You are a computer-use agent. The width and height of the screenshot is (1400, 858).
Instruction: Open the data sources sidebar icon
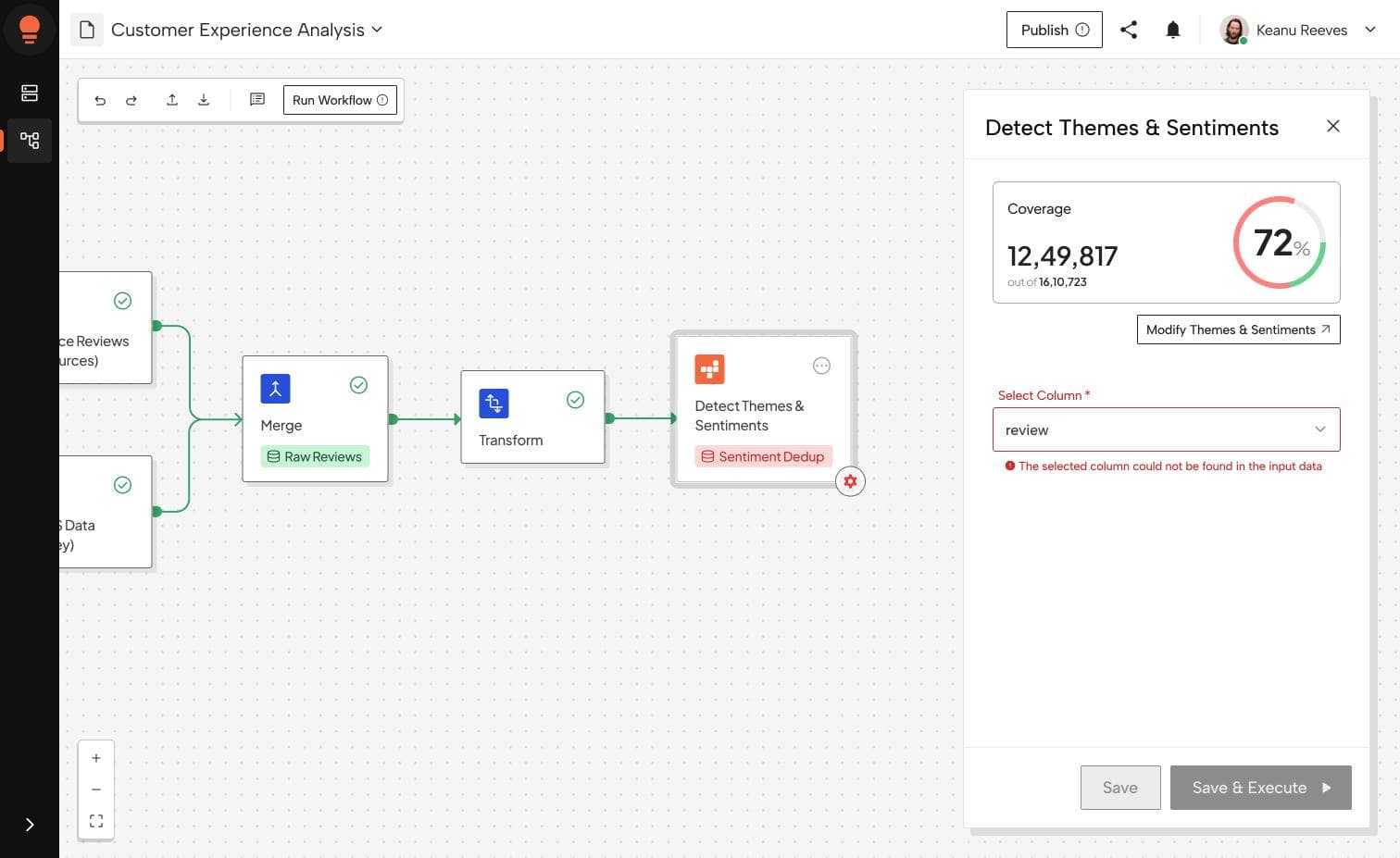30,93
